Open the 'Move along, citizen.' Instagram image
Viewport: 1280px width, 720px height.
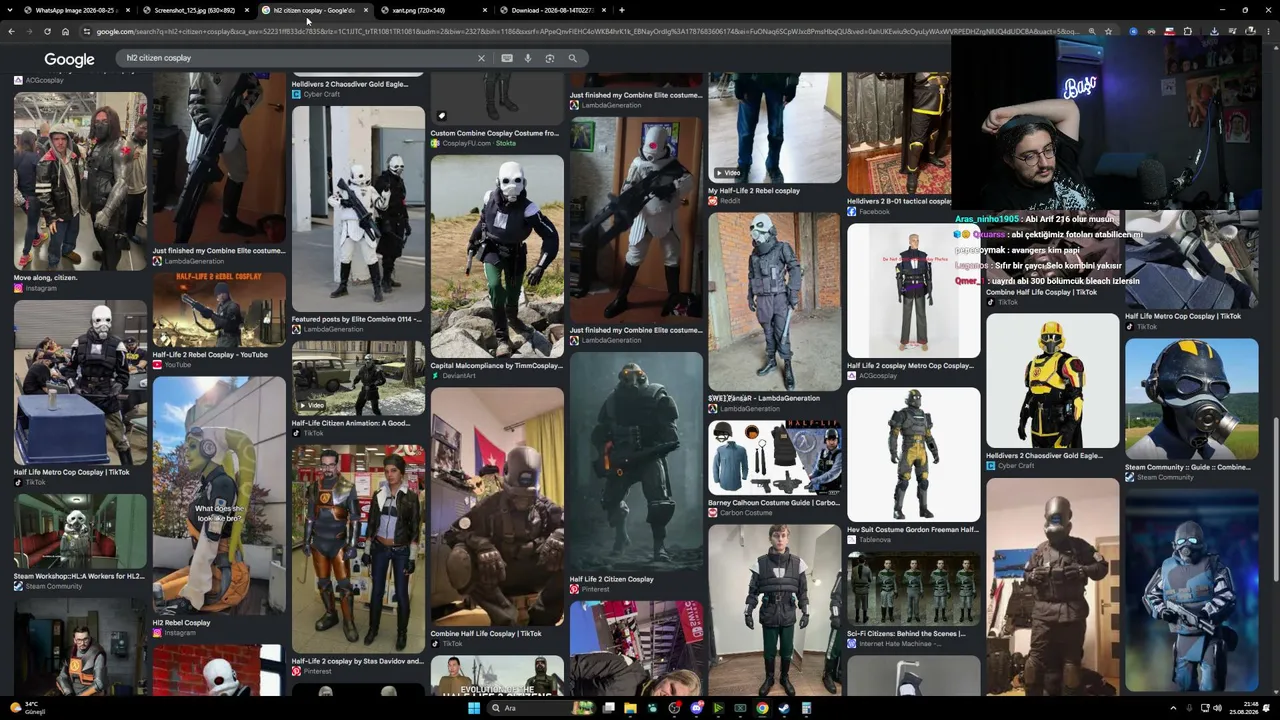[80, 181]
